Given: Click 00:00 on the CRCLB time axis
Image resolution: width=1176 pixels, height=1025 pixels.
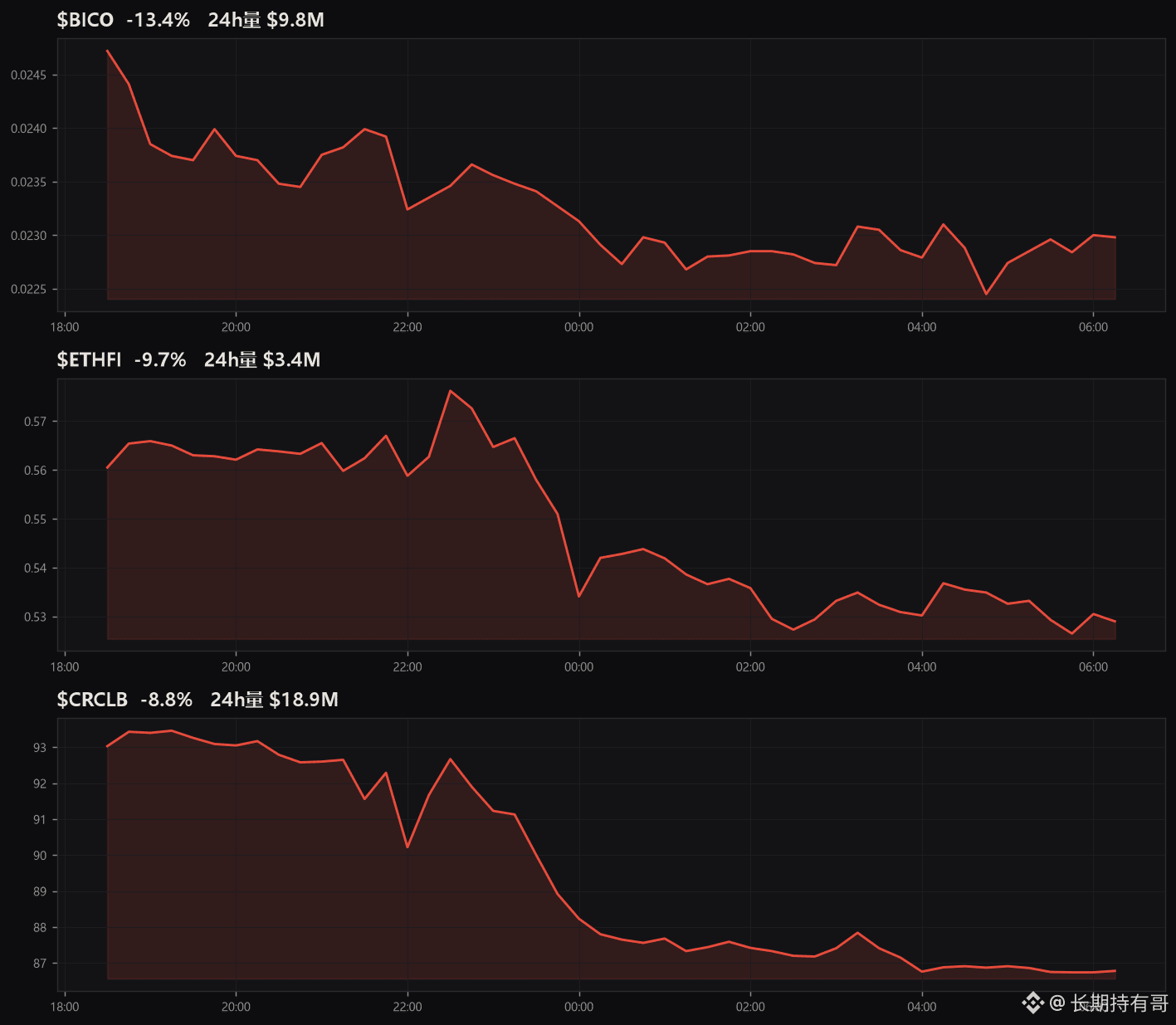Looking at the screenshot, I should coord(579,1007).
